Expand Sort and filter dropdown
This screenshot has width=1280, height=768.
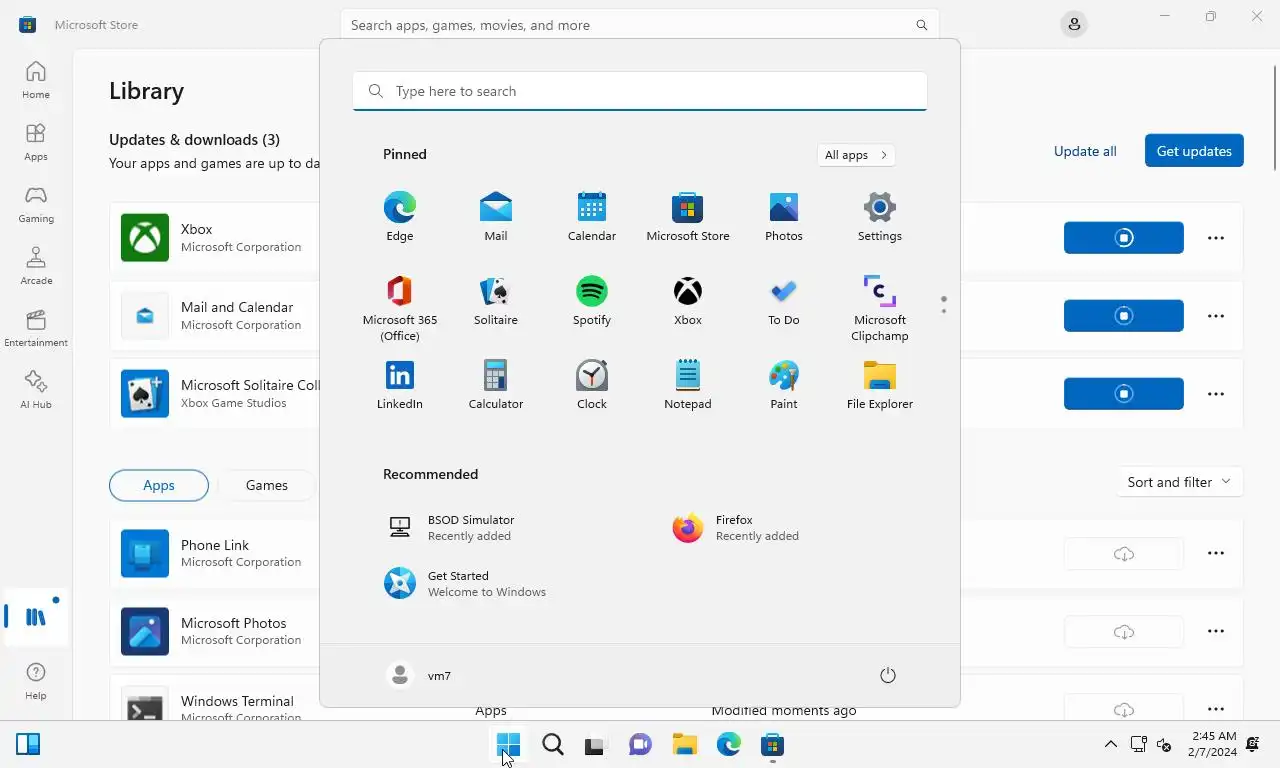pos(1179,482)
